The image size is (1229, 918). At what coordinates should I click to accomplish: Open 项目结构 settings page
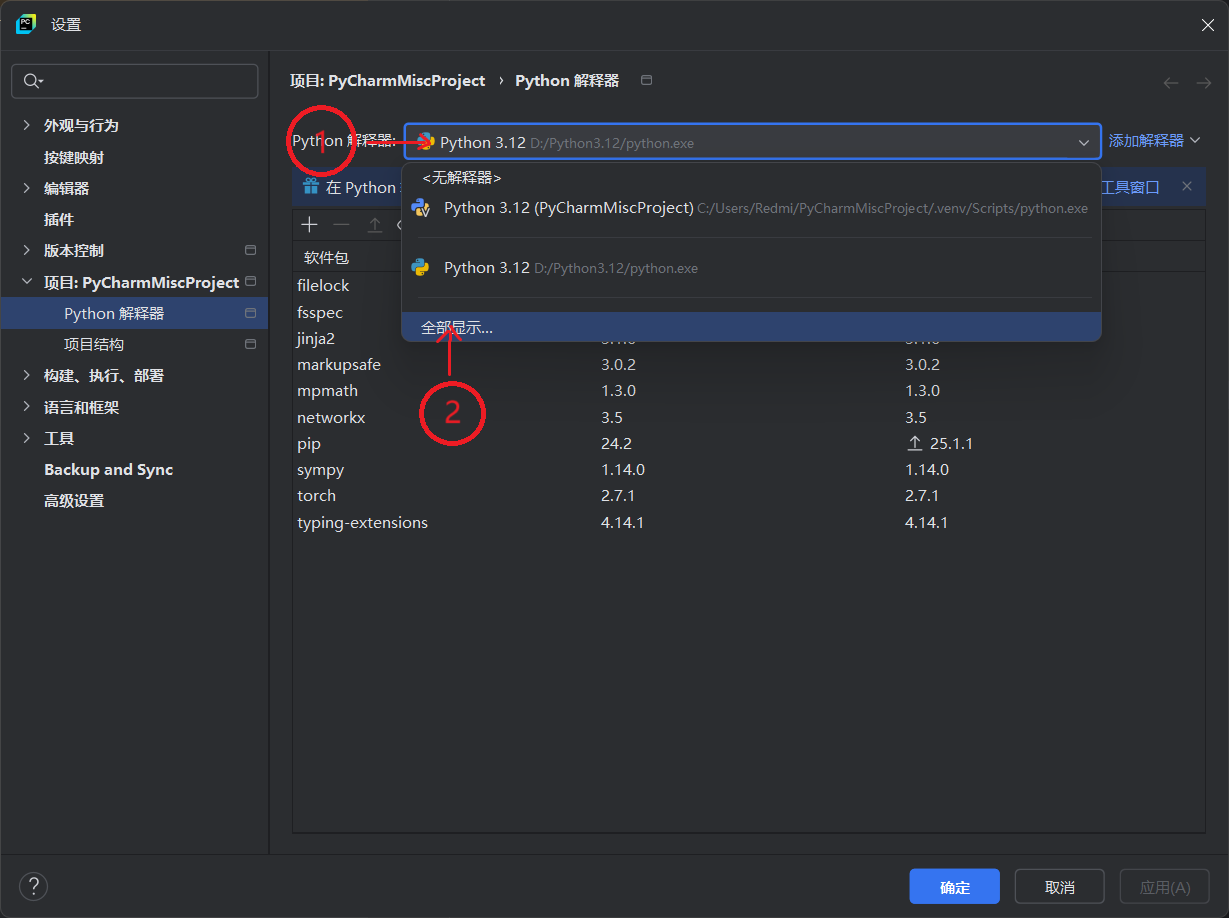(x=94, y=344)
